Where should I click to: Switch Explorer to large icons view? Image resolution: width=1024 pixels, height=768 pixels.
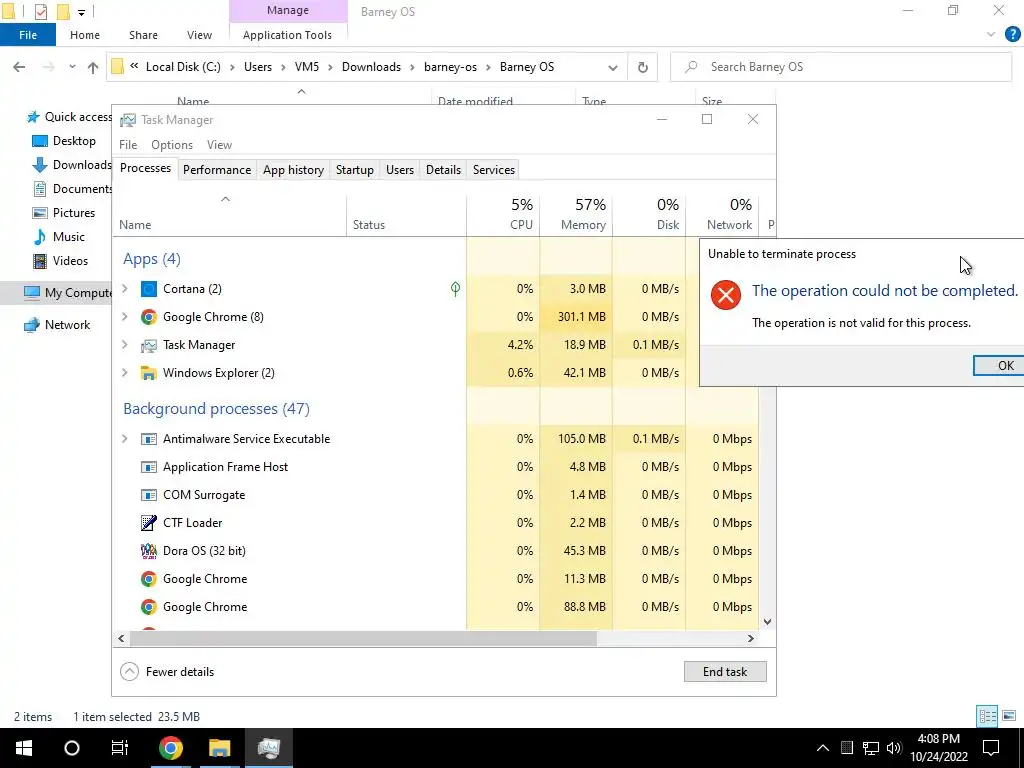(x=1009, y=716)
